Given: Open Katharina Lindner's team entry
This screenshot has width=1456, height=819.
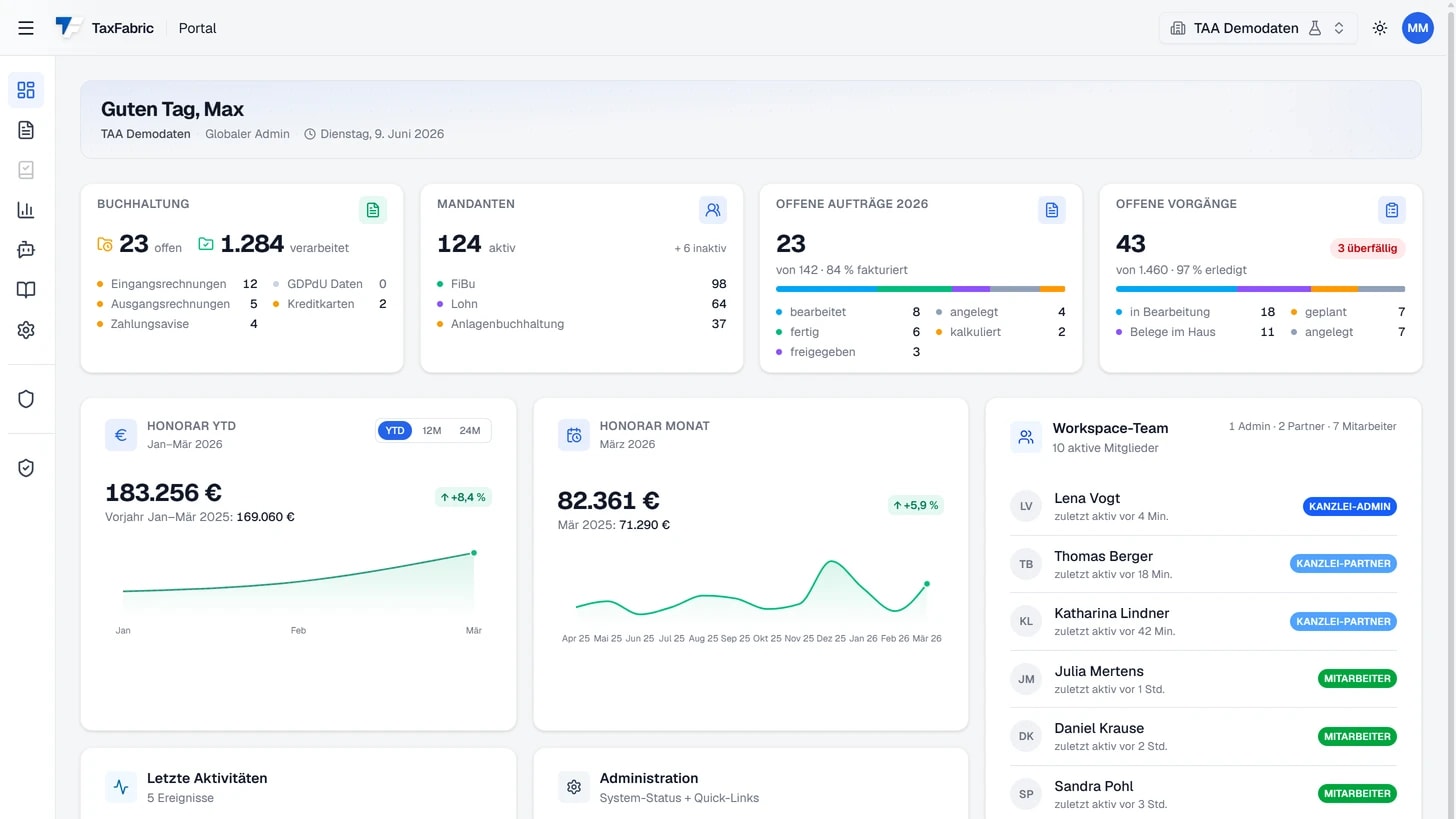Looking at the screenshot, I should click(1203, 621).
